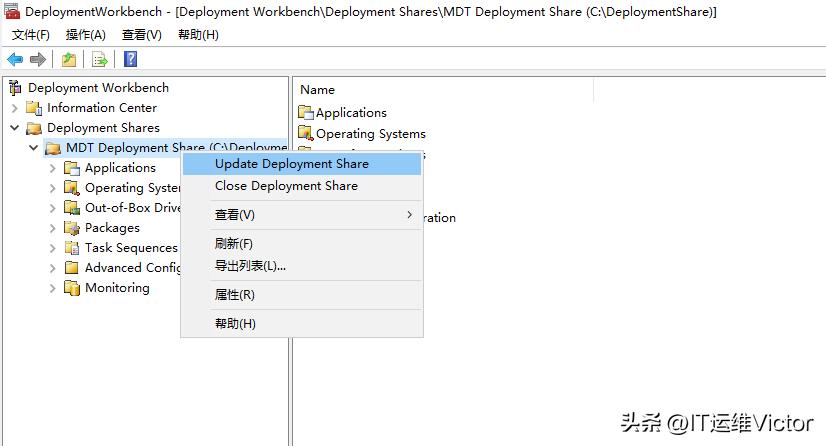Select the Applications label in the tree
826x446 pixels.
click(x=121, y=168)
